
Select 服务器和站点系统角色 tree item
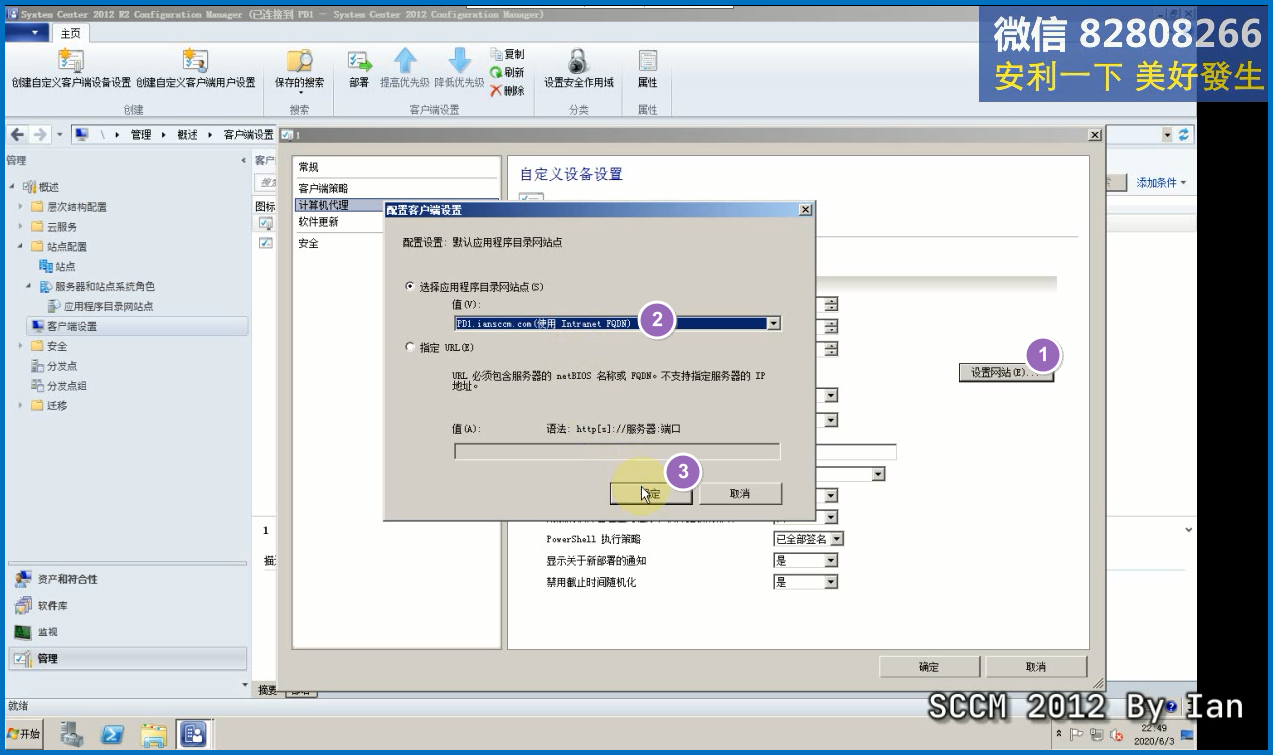[105, 287]
